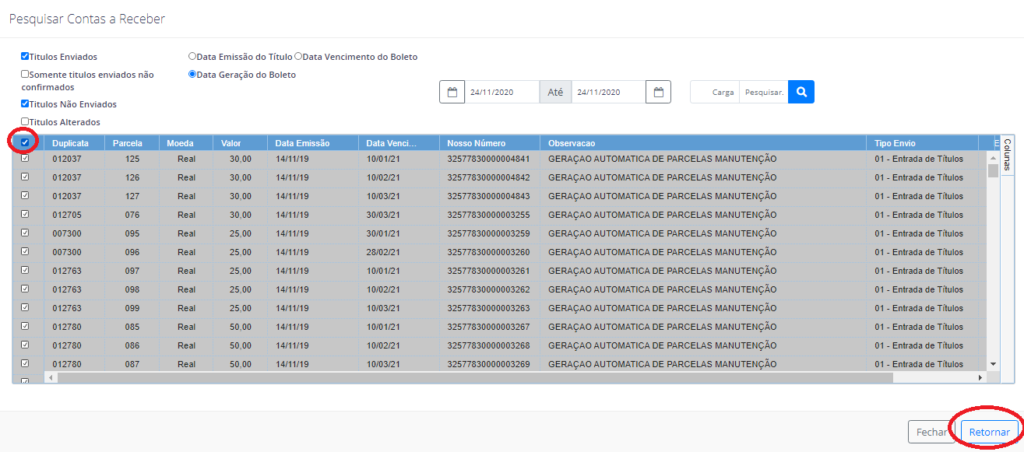Open the start date calendar picker
This screenshot has width=1024, height=452.
tap(452, 92)
